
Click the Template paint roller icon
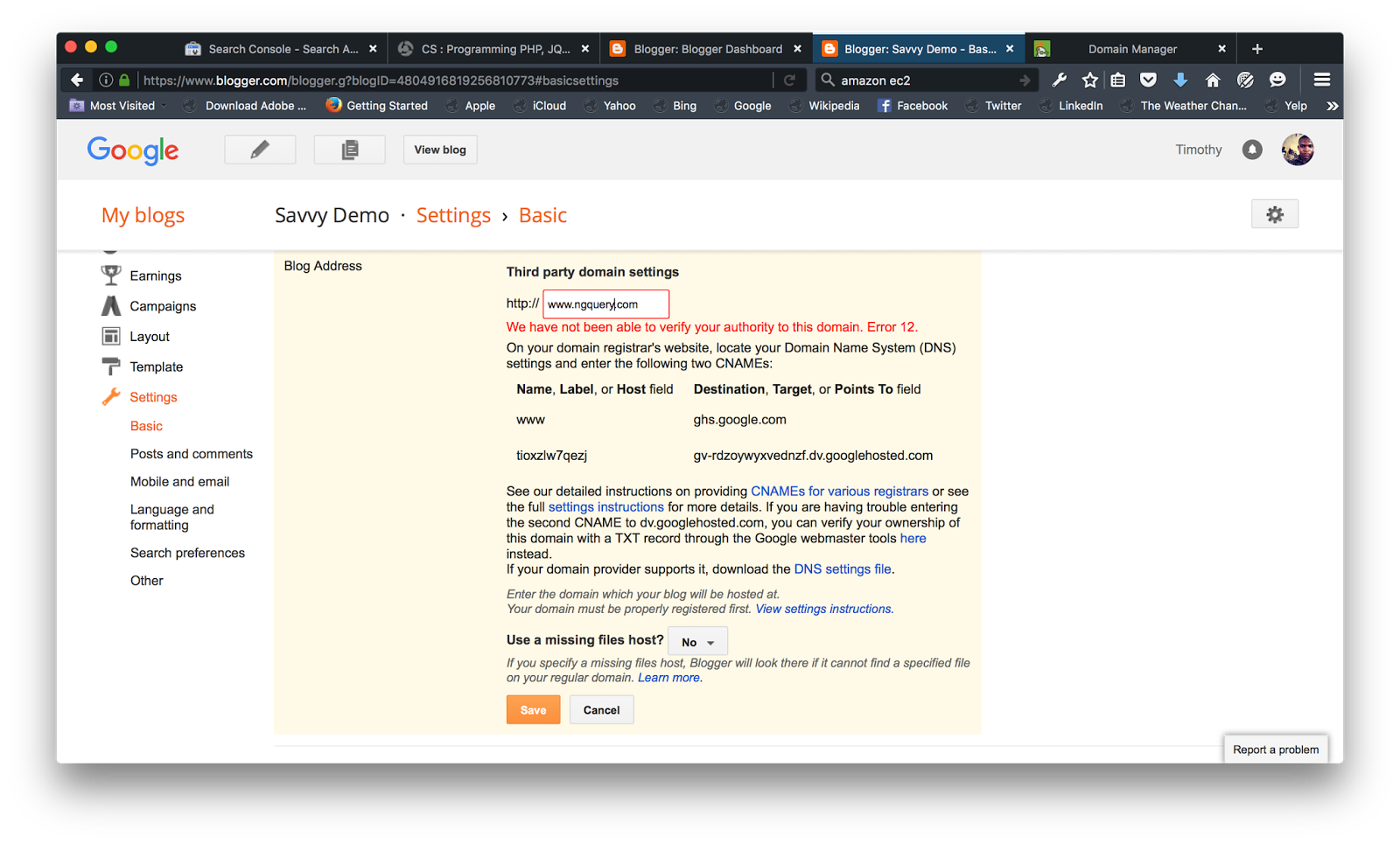coord(111,366)
